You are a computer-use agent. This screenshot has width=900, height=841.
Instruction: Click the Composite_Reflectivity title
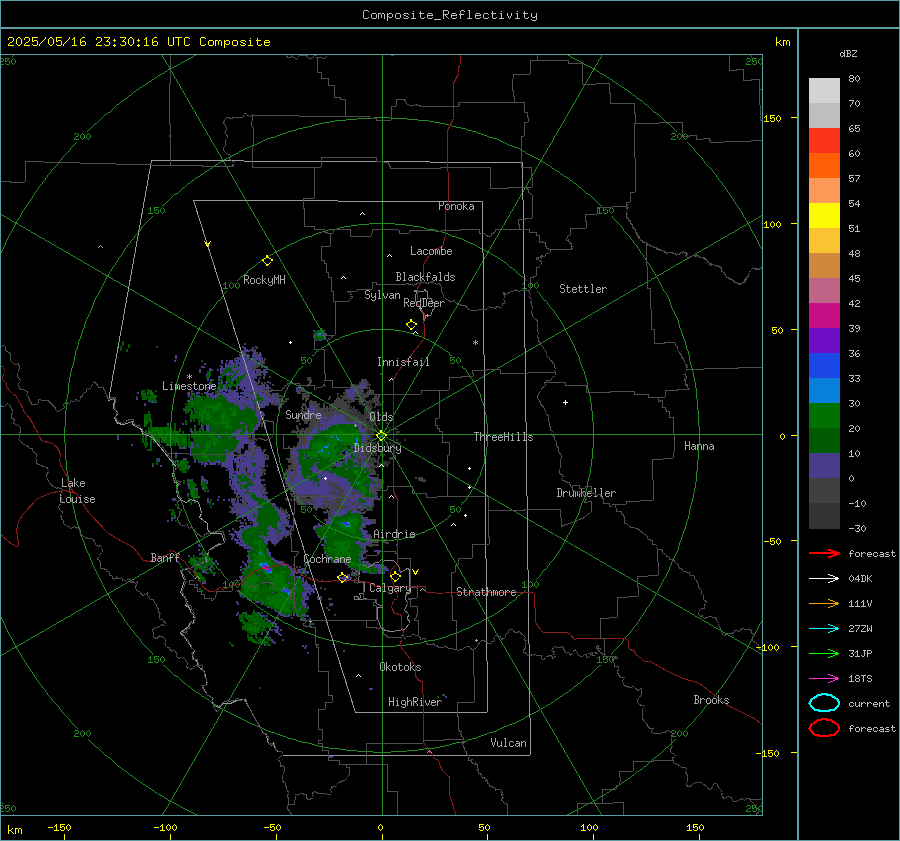[x=450, y=15]
